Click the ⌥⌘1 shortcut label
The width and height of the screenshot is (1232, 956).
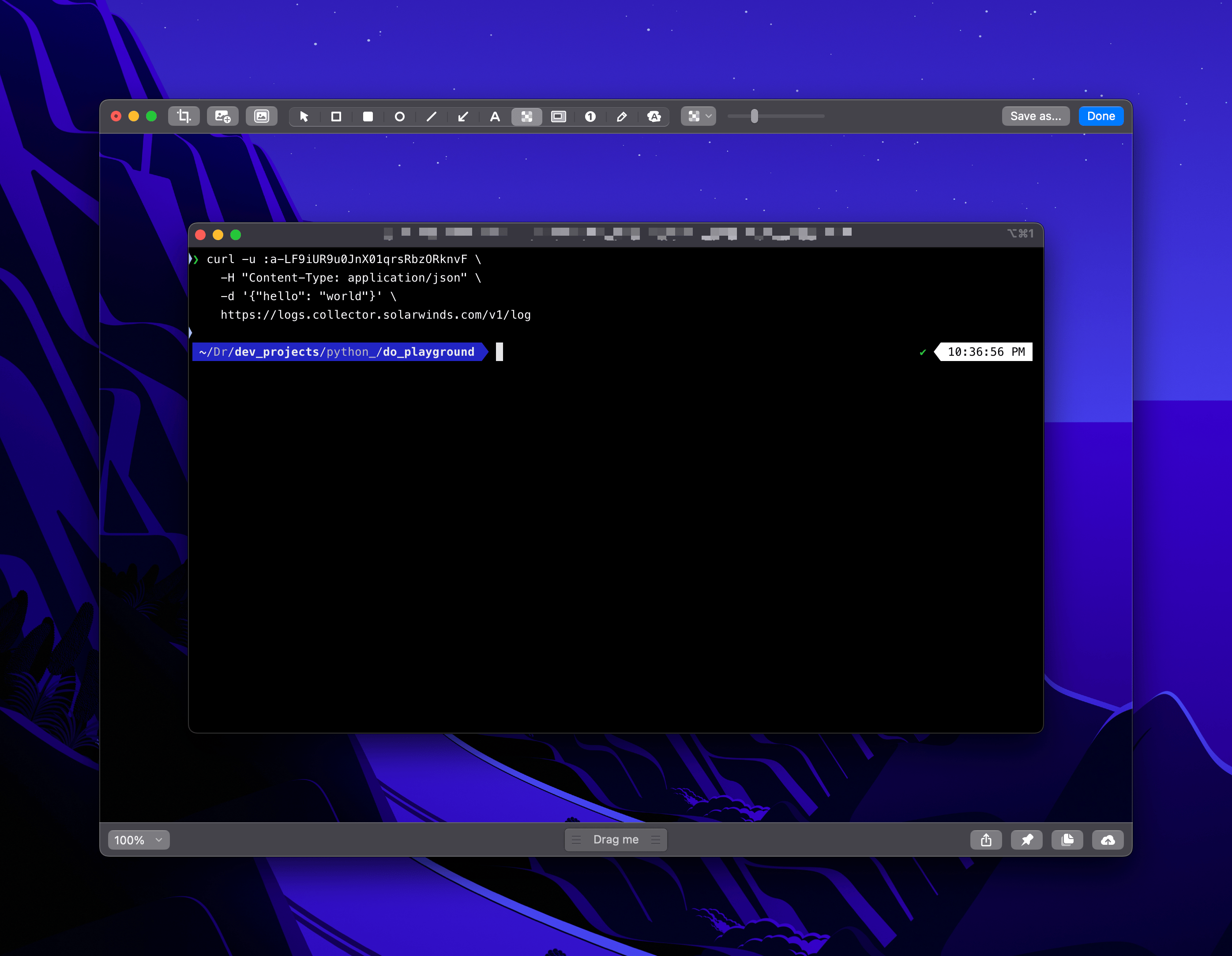point(1021,233)
